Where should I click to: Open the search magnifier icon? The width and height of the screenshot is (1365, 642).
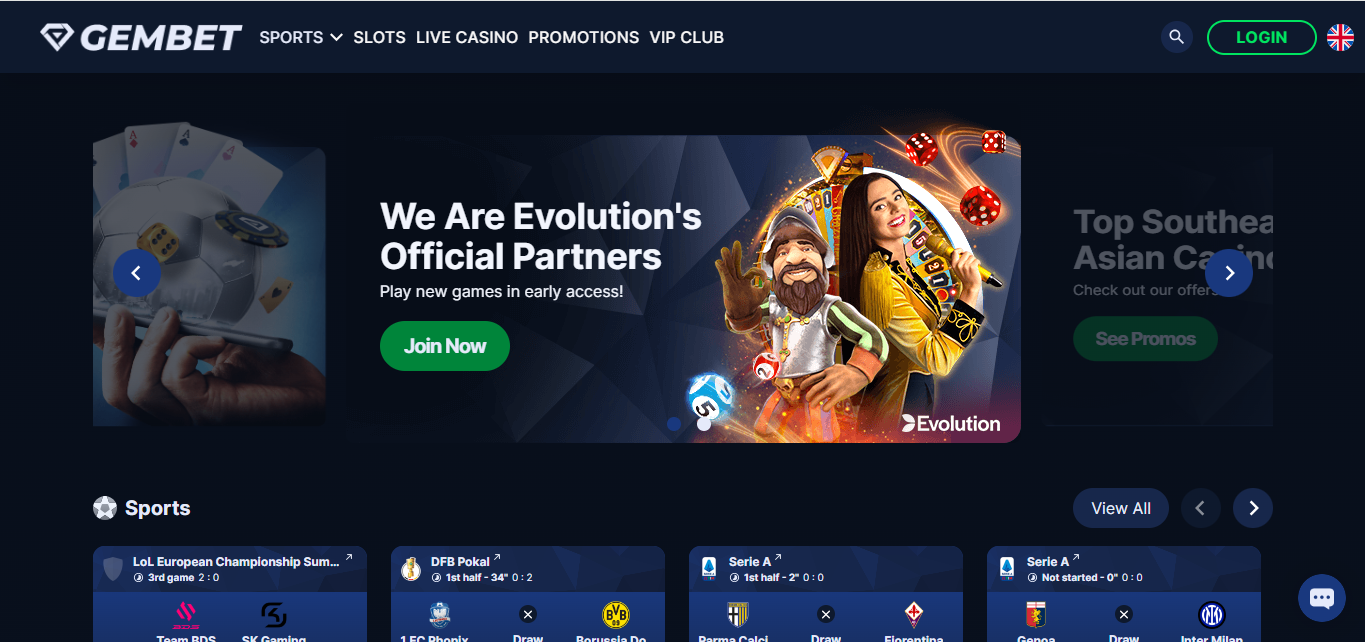pyautogui.click(x=1177, y=37)
